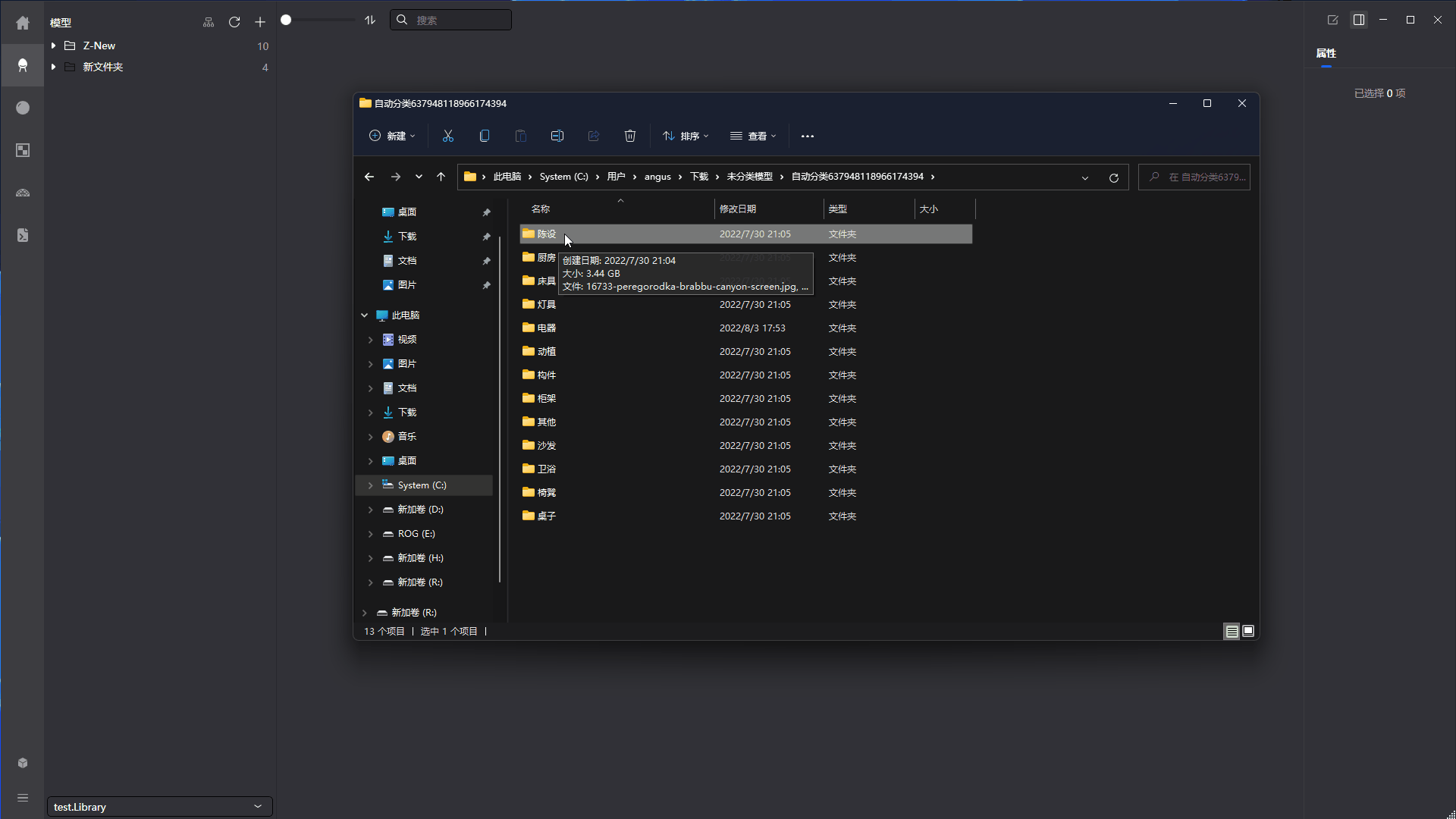Expand the Z-New folder in left panel
1456x819 pixels.
[x=54, y=45]
